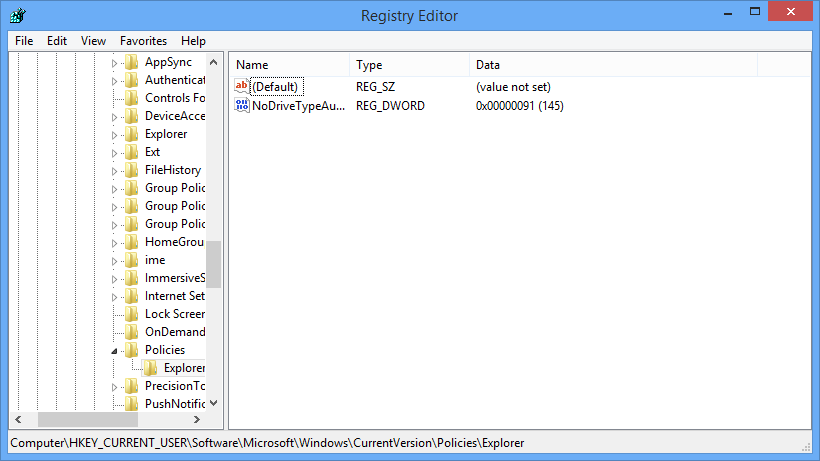The image size is (820, 461).
Task: Open the View menu
Action: (93, 41)
